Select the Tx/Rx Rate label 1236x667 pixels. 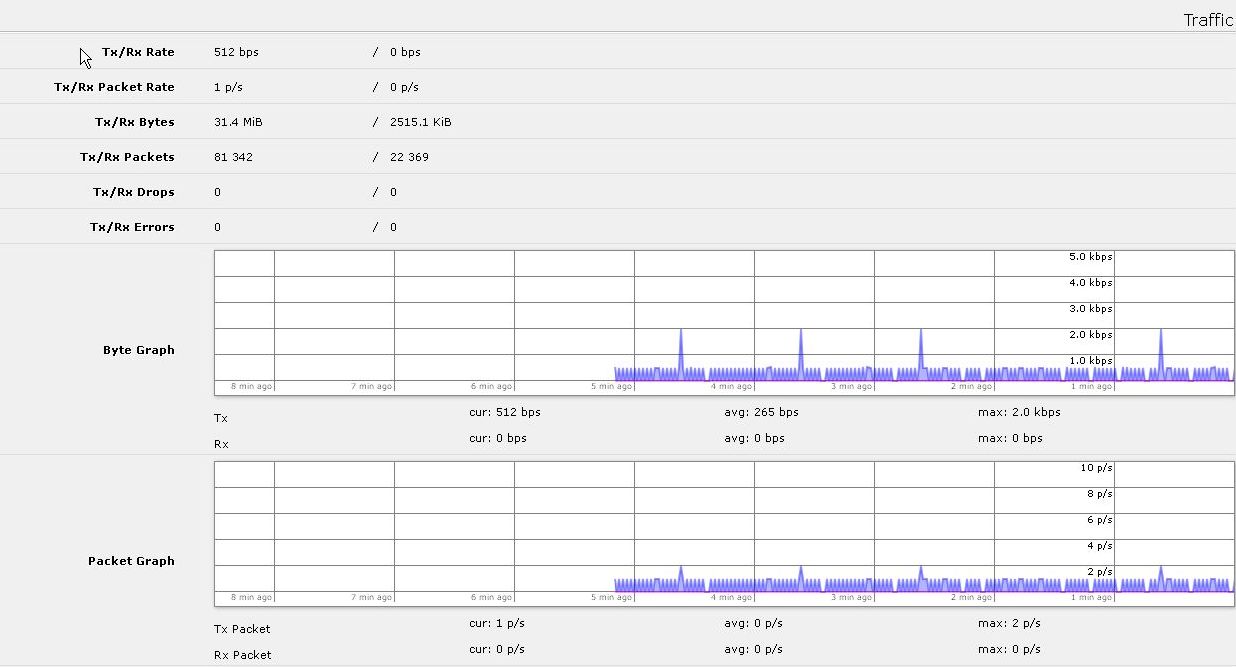[138, 52]
